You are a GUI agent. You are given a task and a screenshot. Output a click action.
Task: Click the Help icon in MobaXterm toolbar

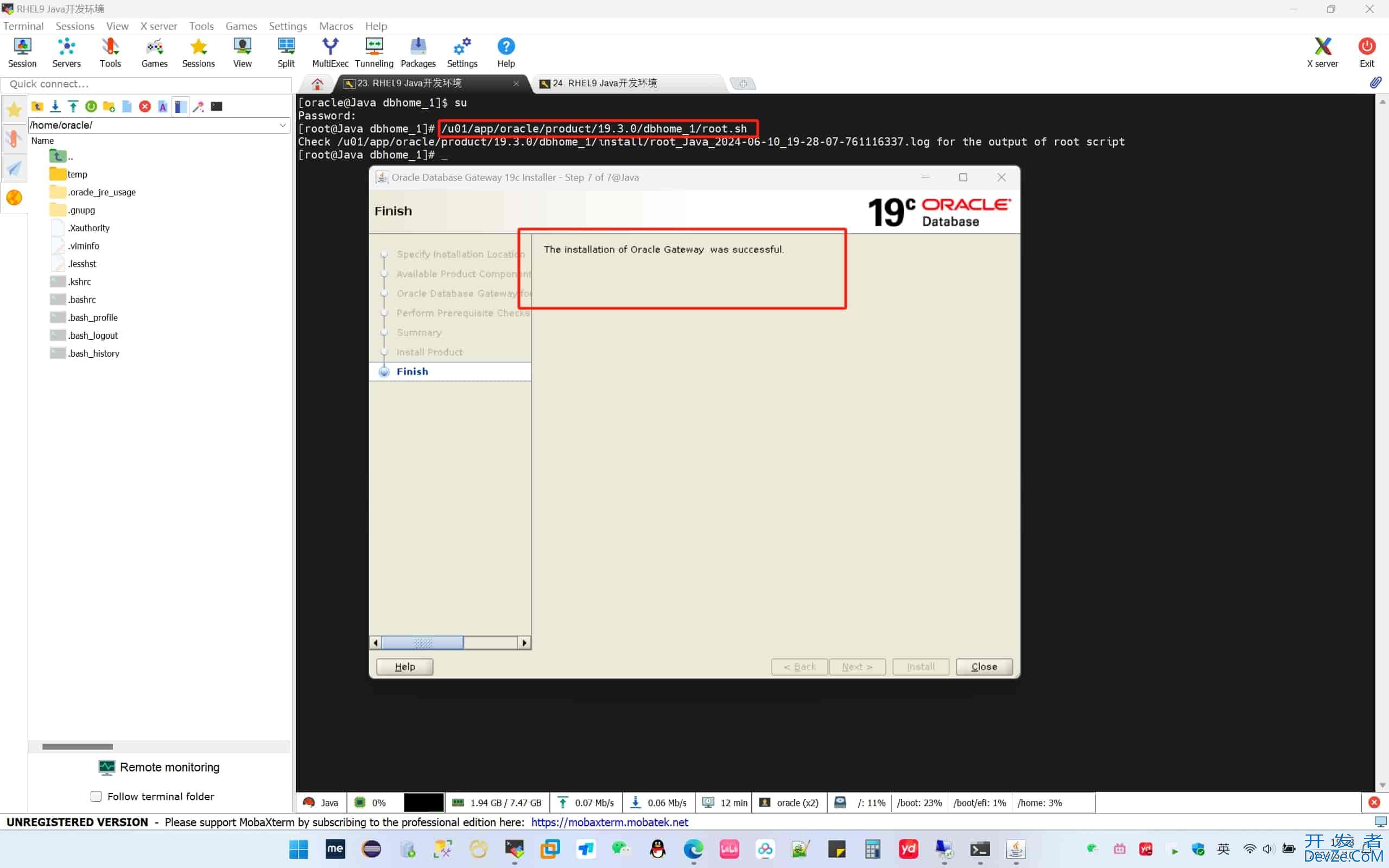point(506,52)
